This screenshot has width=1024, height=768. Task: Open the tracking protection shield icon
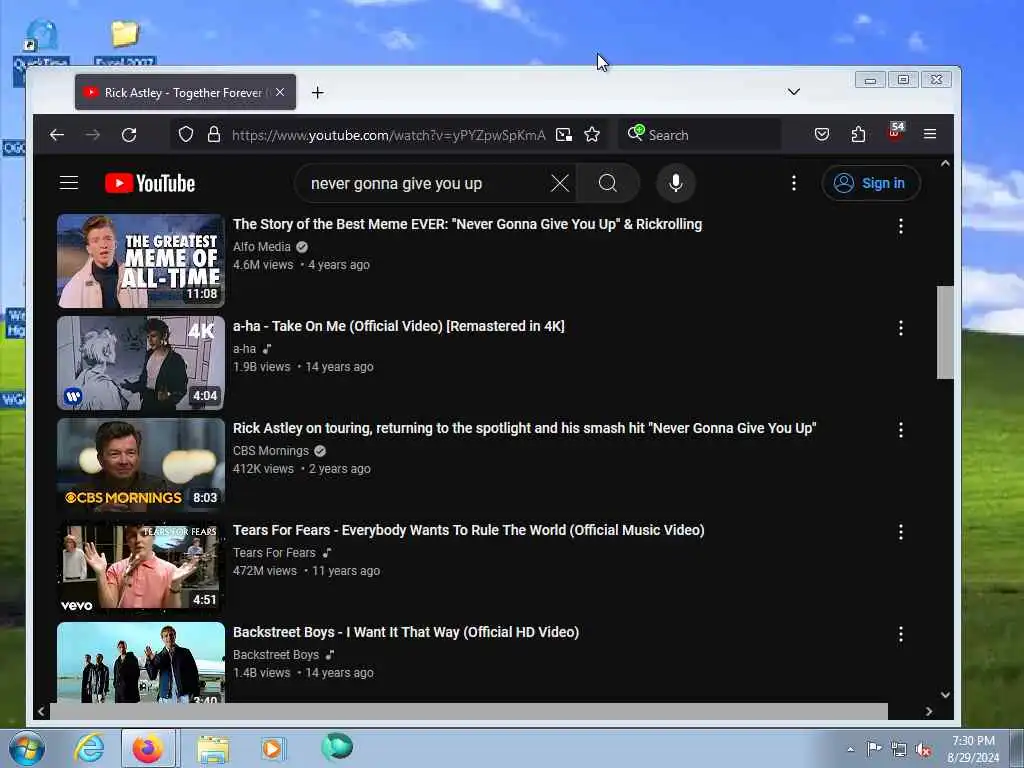coord(186,135)
